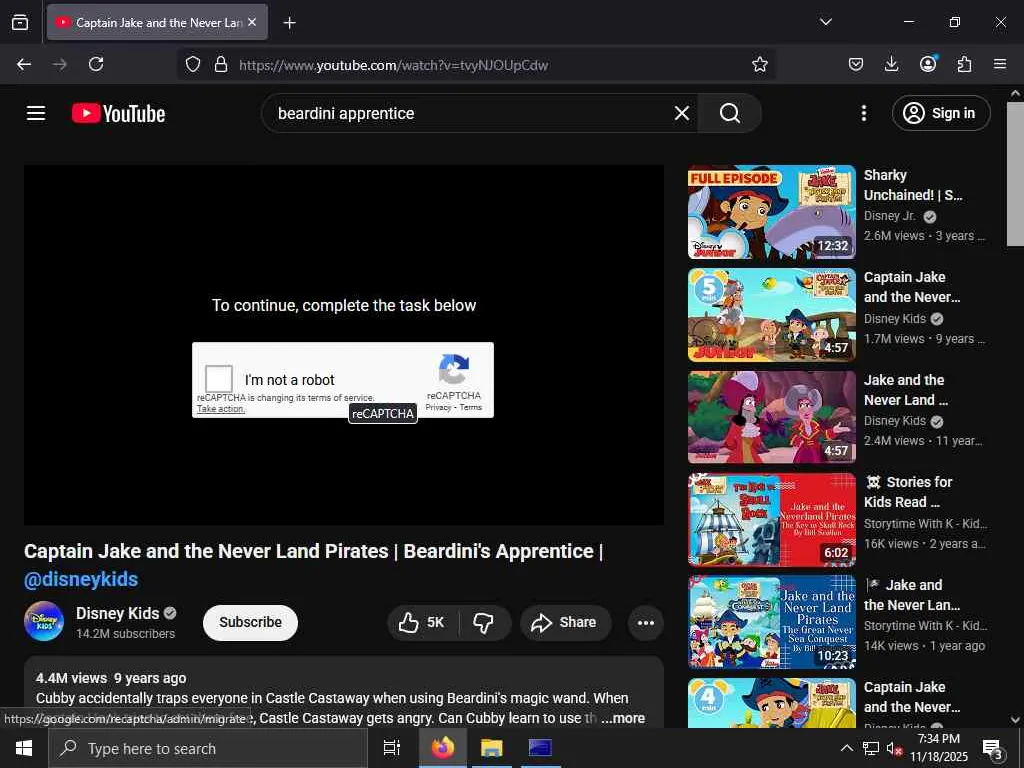
Task: Open the list all tabs dropdown
Action: (825, 22)
